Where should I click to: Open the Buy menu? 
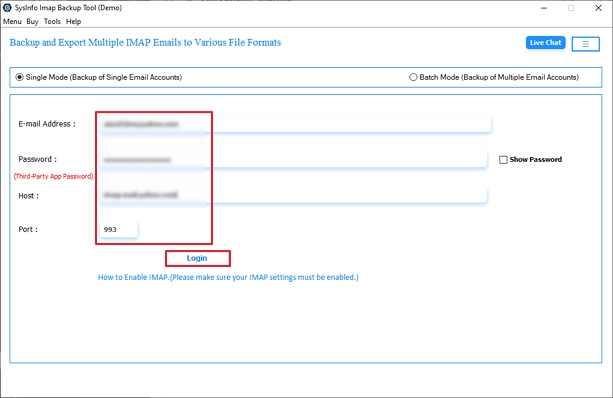32,22
